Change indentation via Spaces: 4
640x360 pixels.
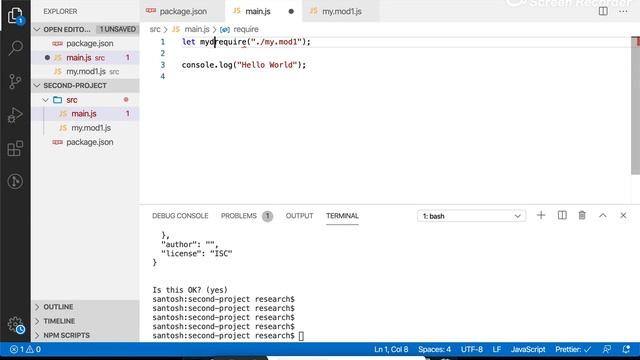(x=434, y=349)
